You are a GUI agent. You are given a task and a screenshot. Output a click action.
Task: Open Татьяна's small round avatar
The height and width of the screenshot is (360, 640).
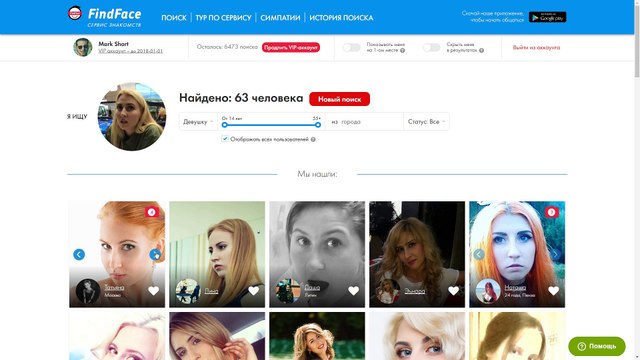click(88, 291)
